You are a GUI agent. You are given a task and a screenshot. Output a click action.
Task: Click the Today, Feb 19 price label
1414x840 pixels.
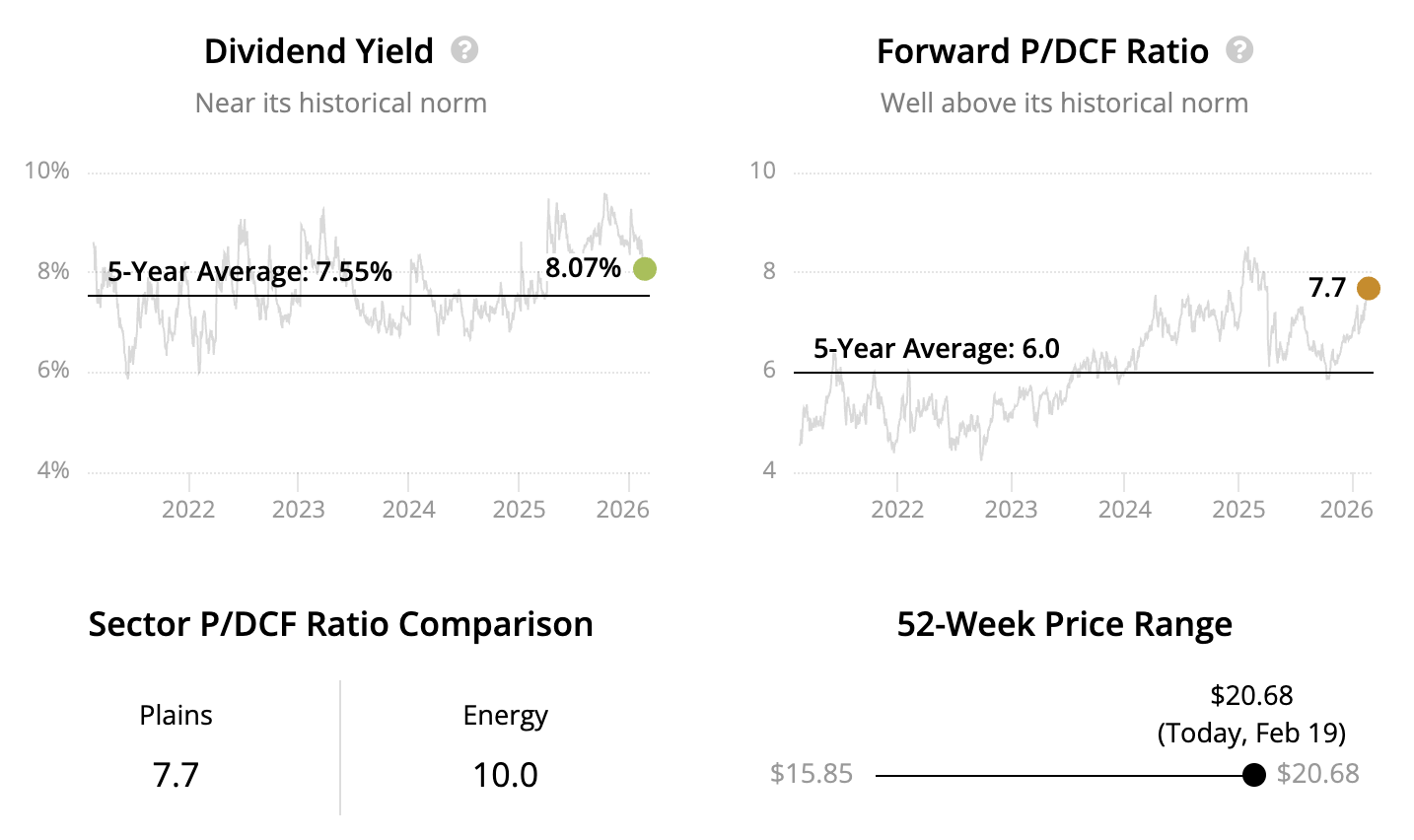tap(1251, 734)
